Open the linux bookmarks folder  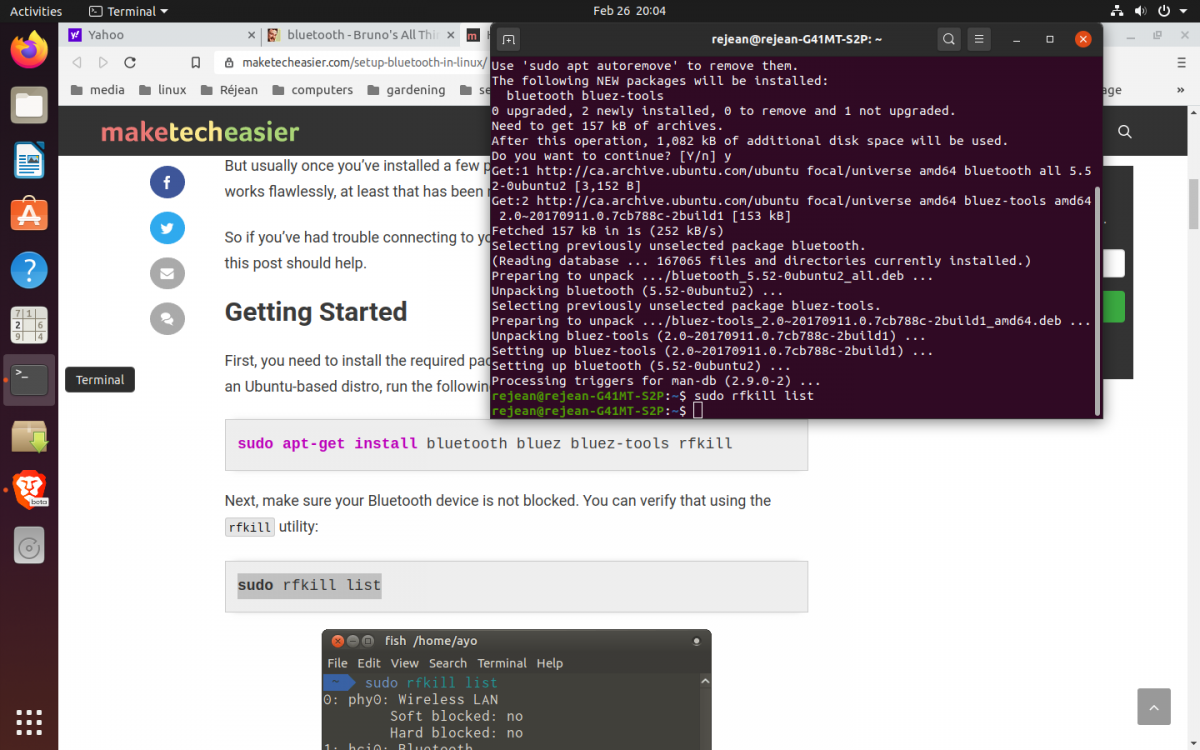coord(164,89)
